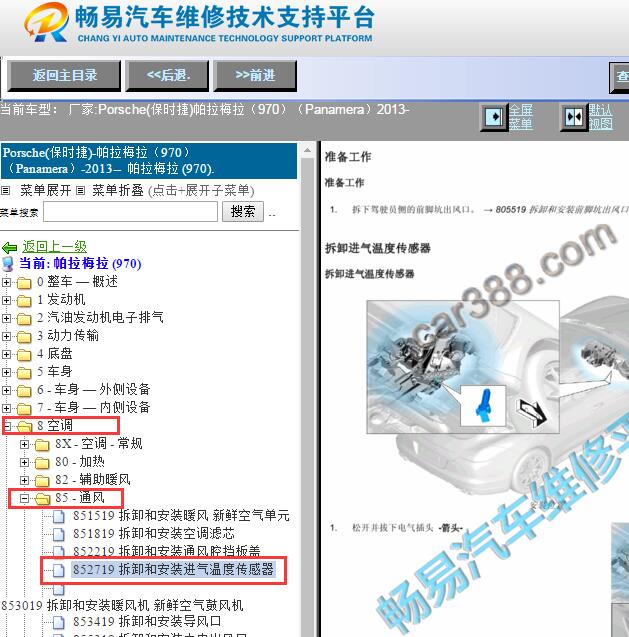629x637 pixels.
Task: Open 852719 拆卸和安装进气温度传感器
Action: click(174, 570)
